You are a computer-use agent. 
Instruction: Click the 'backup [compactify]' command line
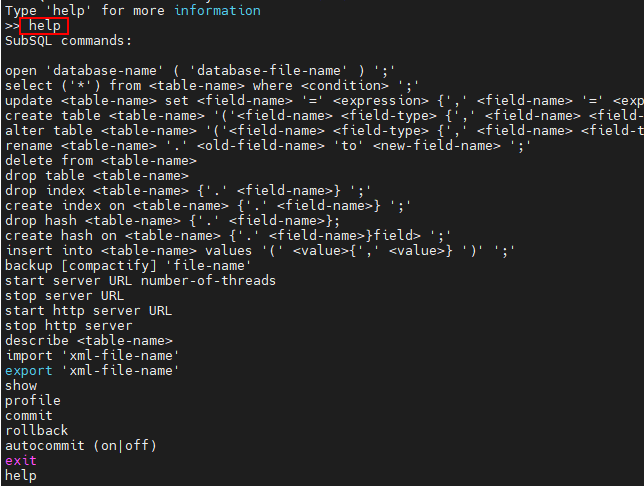pyautogui.click(x=128, y=266)
